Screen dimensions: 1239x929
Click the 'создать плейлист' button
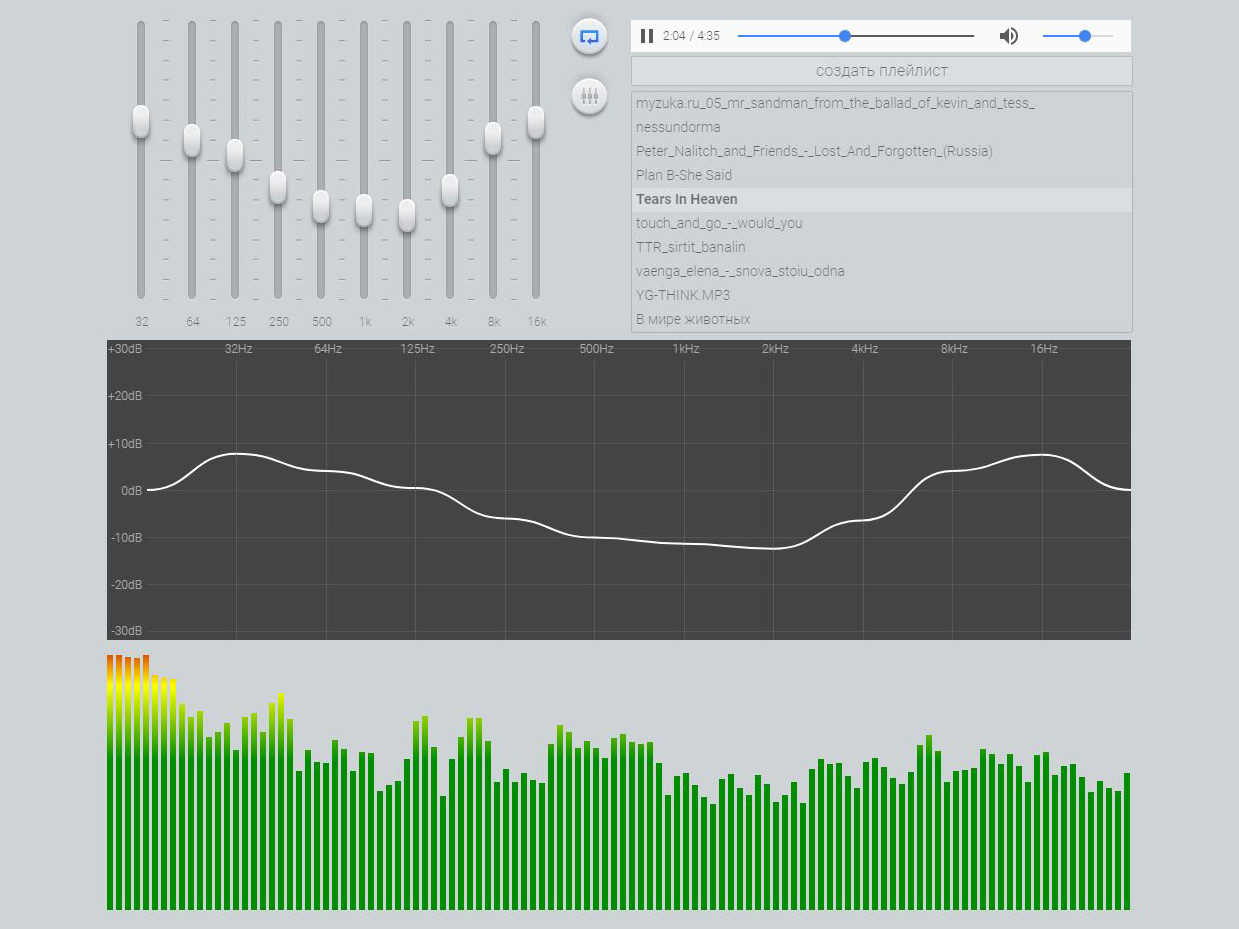coord(881,71)
